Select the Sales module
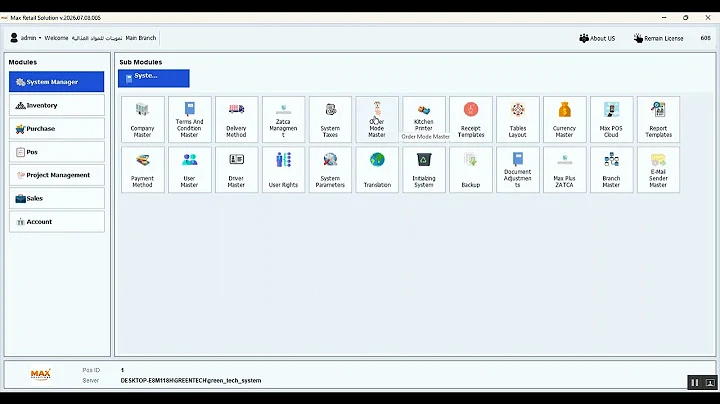 tap(57, 198)
